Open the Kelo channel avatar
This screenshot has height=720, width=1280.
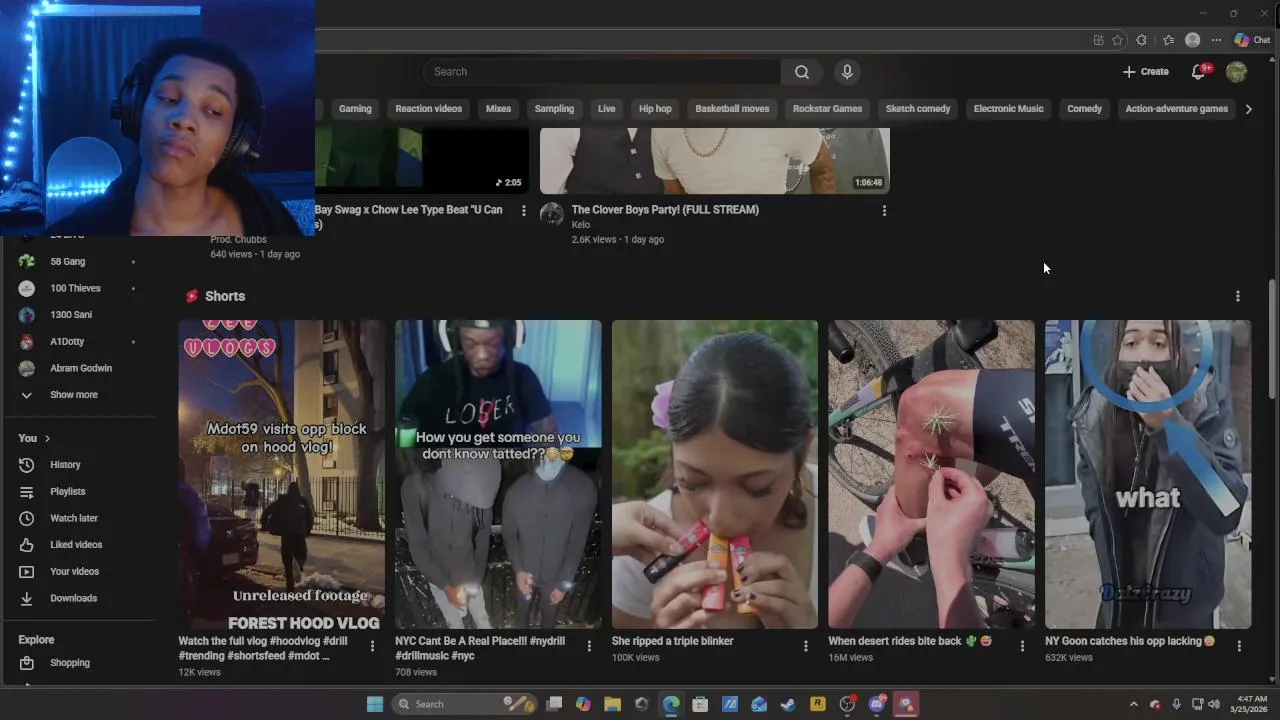[552, 214]
